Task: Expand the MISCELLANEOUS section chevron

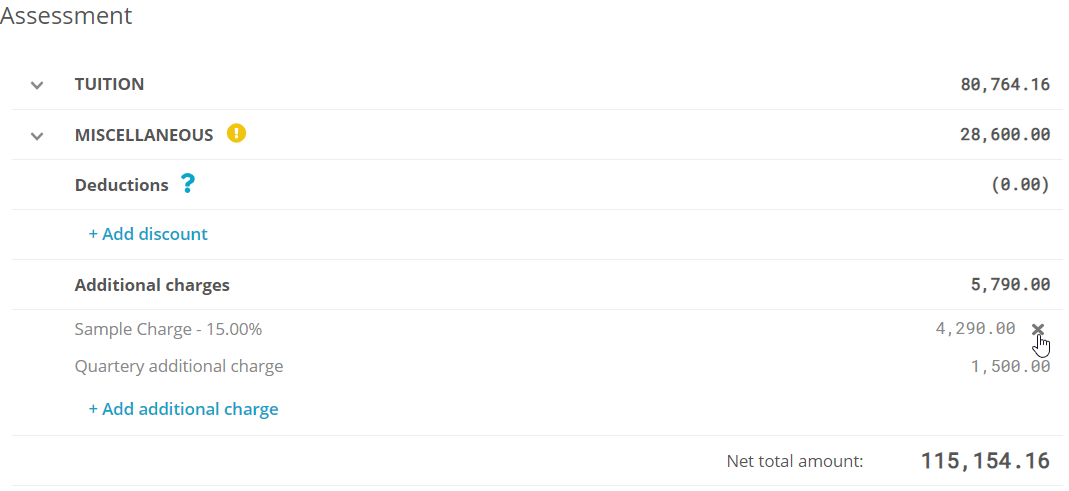Action: (x=37, y=135)
